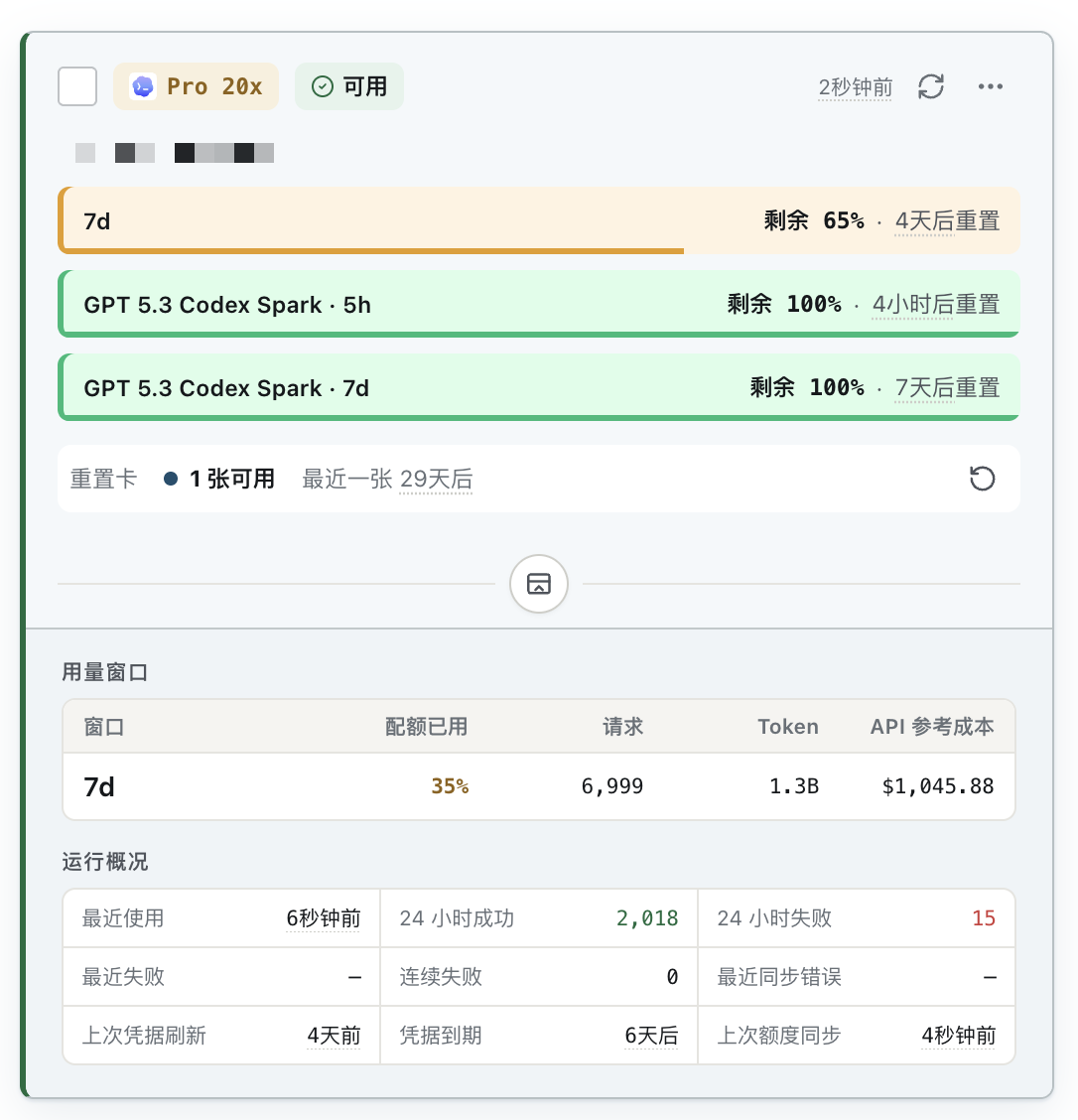Click the GPT 5.3 Codex Spark · 7d bar

point(539,388)
